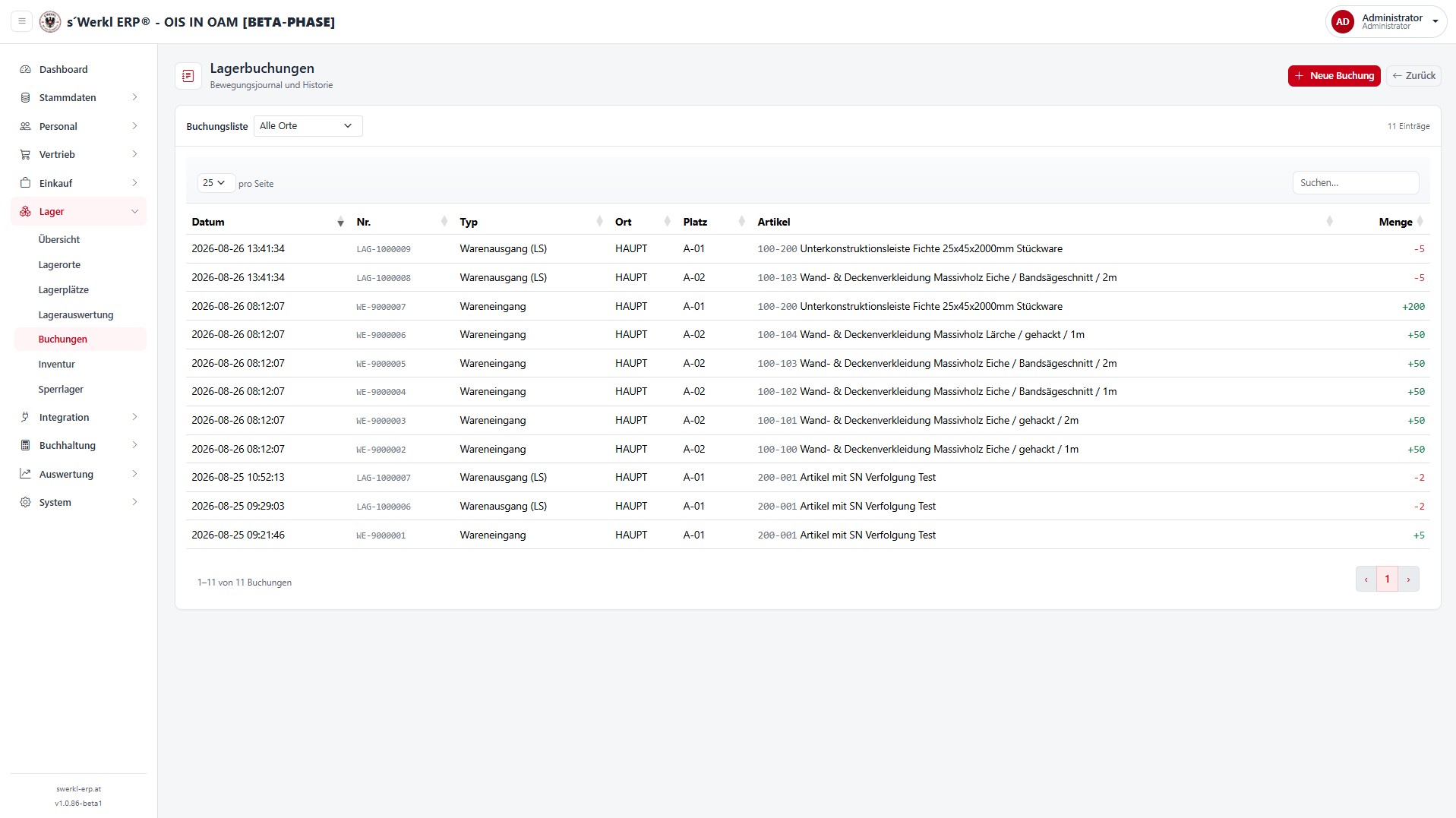Viewport: 1456px width, 818px height.
Task: Go to next page with pagination arrow
Action: (1408, 580)
